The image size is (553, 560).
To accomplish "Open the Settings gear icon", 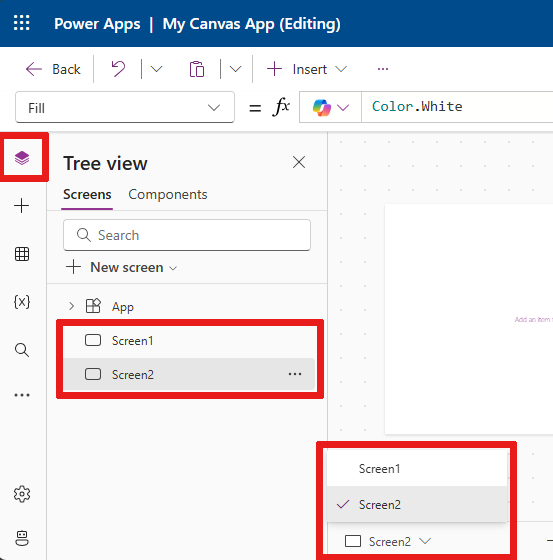I will click(x=22, y=494).
